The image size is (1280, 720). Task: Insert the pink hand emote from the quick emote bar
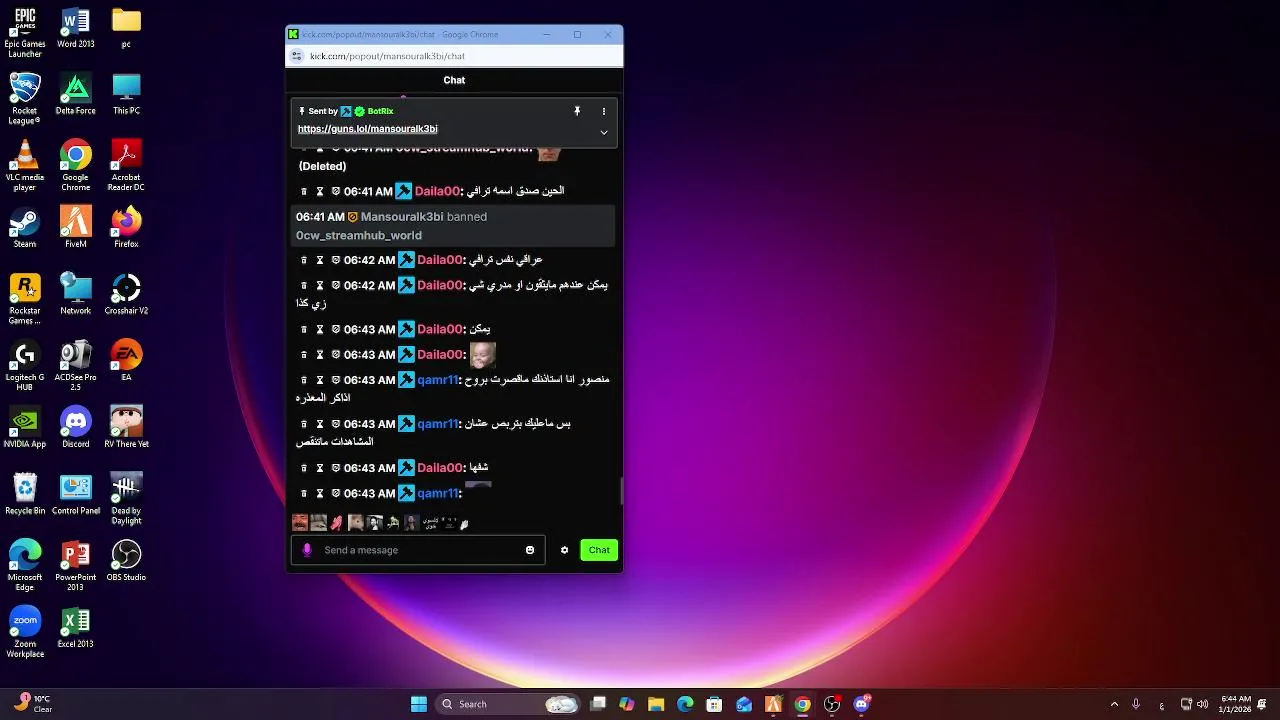pyautogui.click(x=337, y=523)
